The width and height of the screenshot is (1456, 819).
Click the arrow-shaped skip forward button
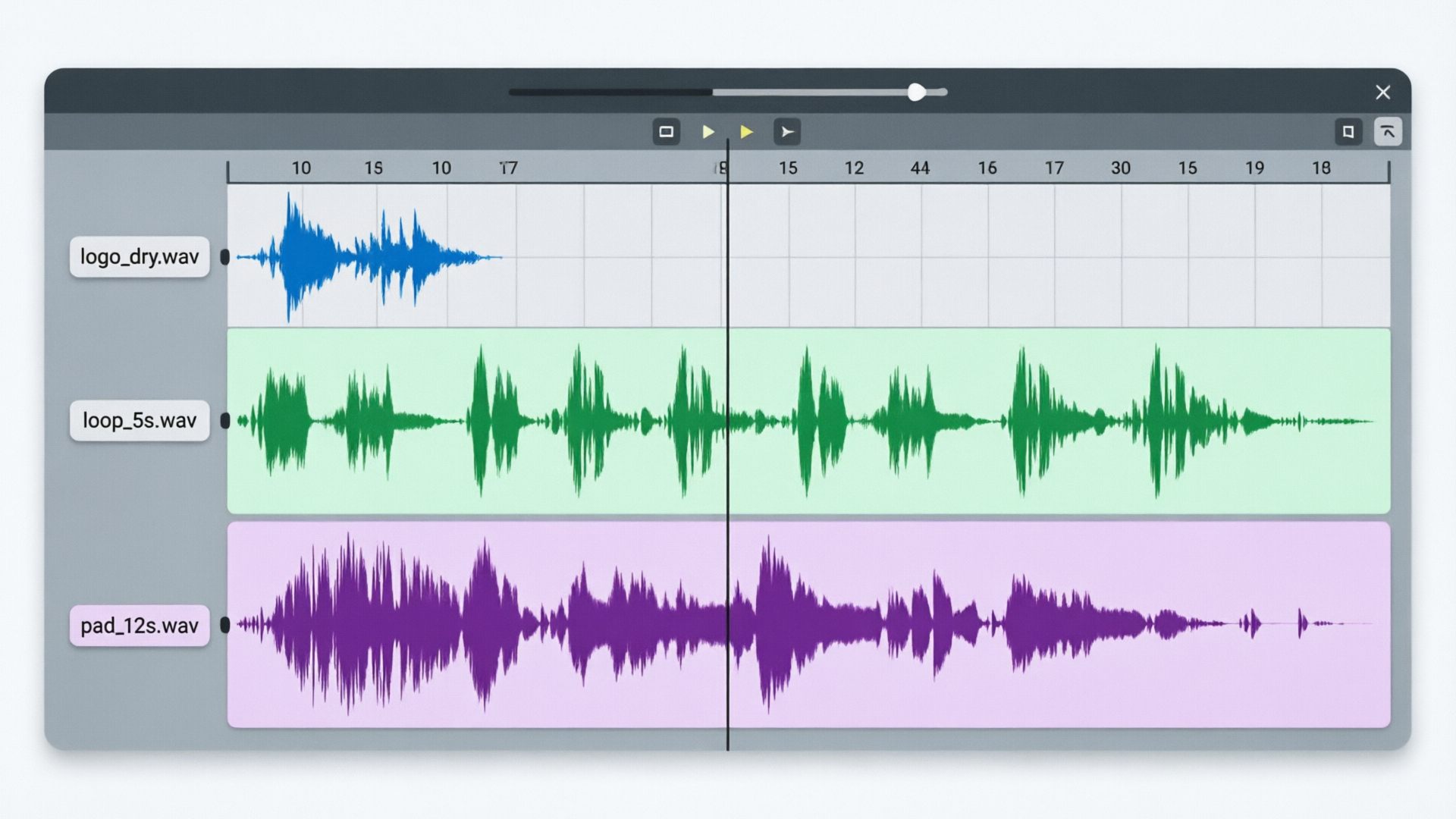[x=787, y=132]
